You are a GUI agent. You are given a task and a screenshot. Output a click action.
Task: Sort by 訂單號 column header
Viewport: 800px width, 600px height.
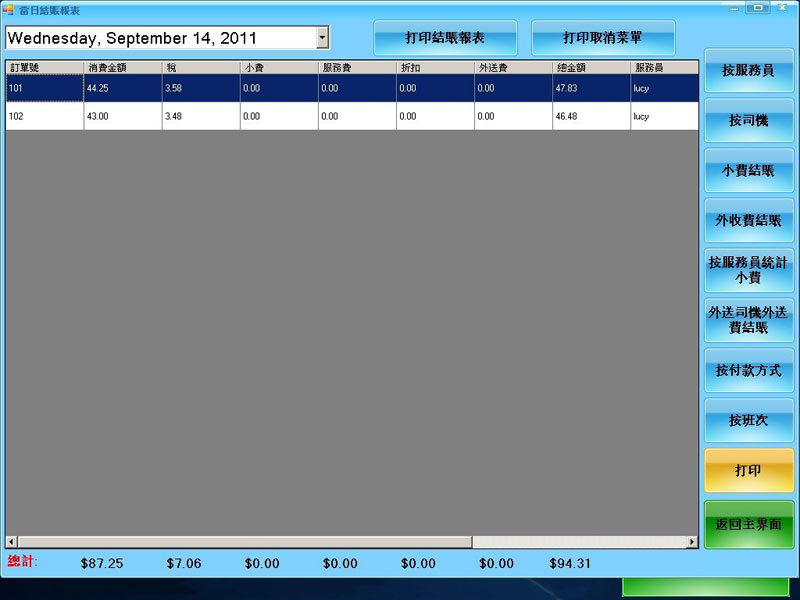point(44,68)
